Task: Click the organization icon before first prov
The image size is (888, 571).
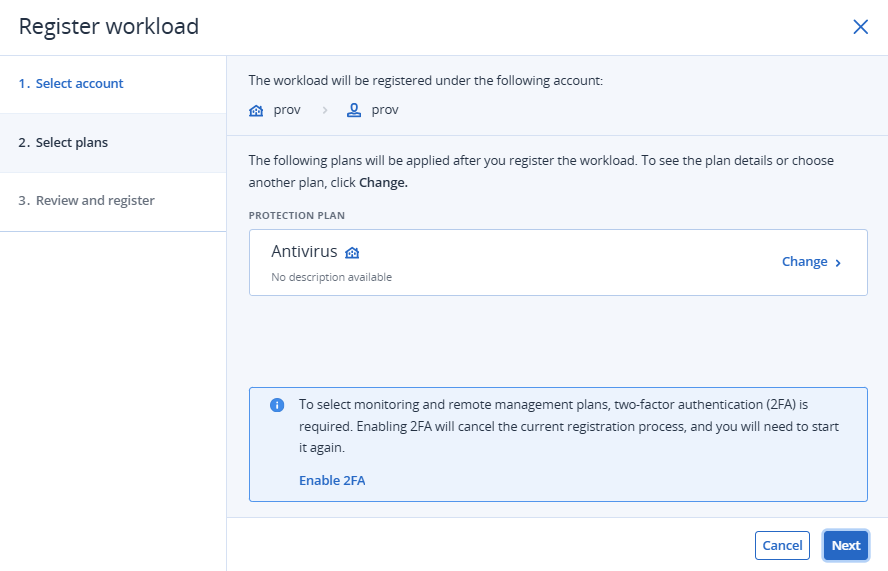Action: coord(256,110)
